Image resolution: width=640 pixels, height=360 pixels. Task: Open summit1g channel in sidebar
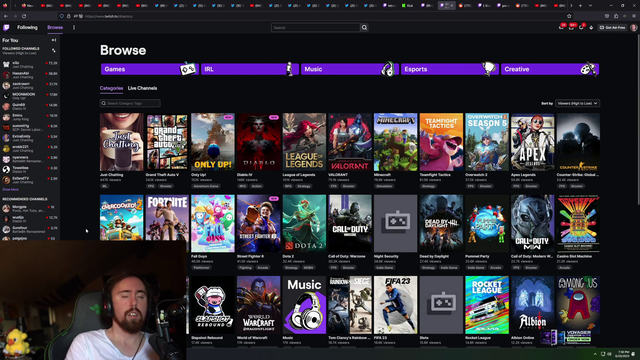(x=30, y=127)
